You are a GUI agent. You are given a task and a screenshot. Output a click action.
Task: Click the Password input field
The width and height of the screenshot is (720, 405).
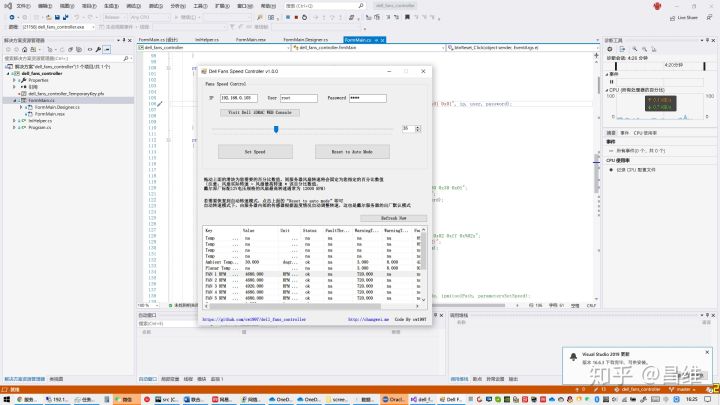click(367, 98)
